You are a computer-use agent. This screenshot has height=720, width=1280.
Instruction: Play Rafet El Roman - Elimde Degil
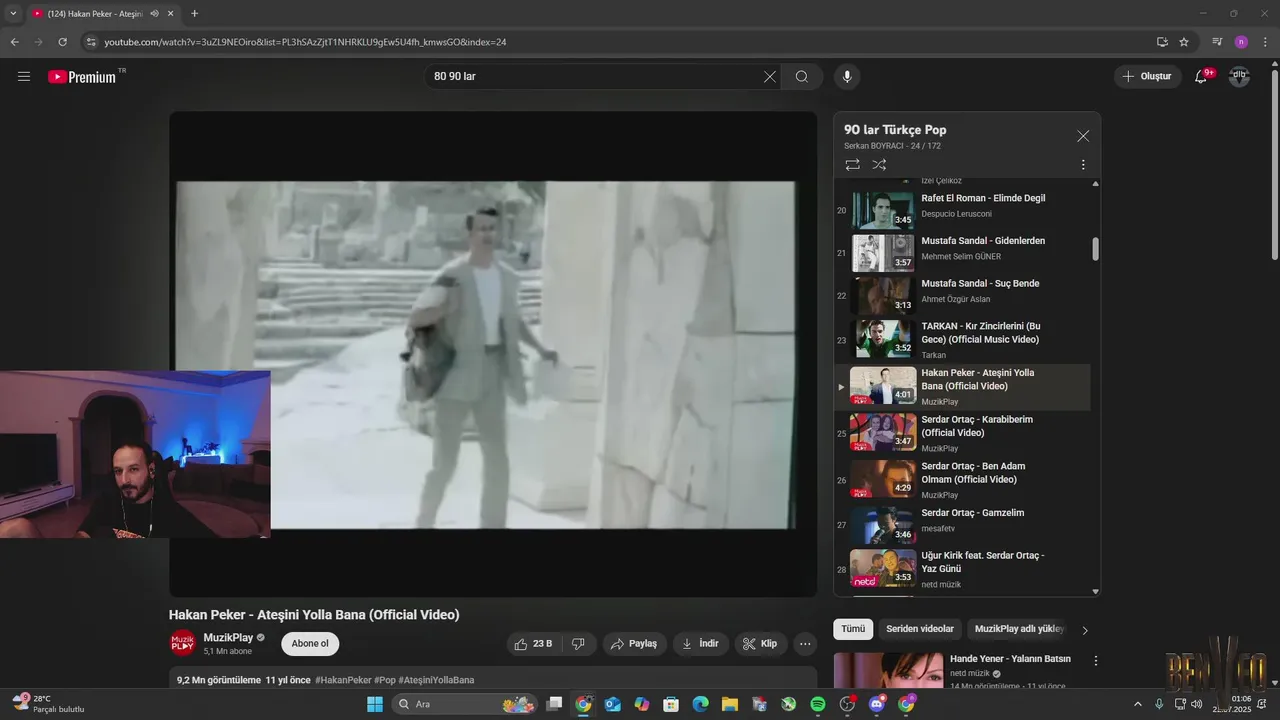[x=962, y=210]
